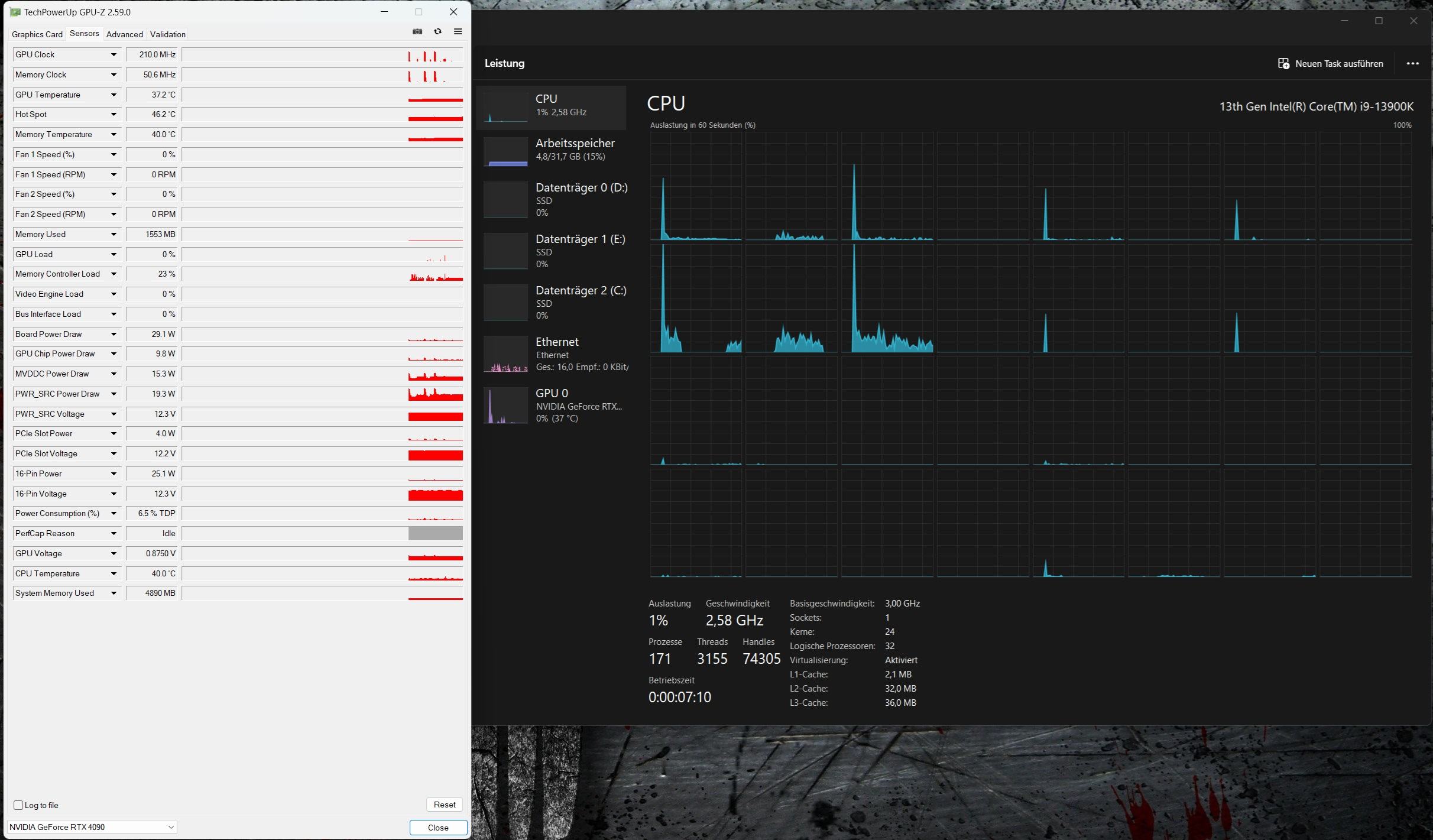The width and height of the screenshot is (1433, 840).
Task: Click the Threads 3155 value
Action: pos(712,659)
